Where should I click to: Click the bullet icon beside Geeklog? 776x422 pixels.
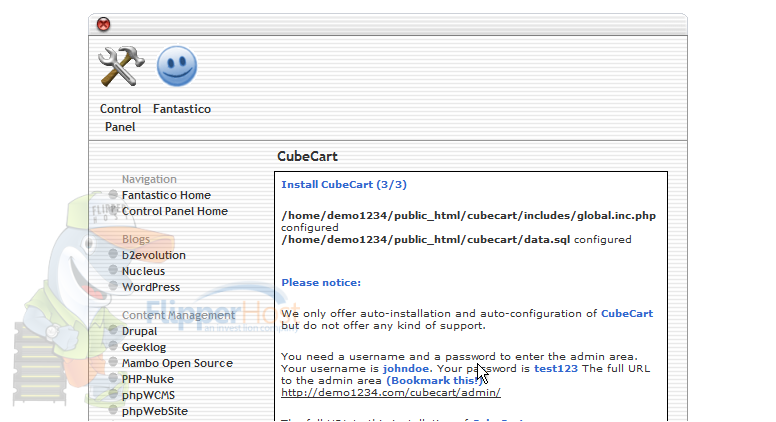pyautogui.click(x=113, y=346)
